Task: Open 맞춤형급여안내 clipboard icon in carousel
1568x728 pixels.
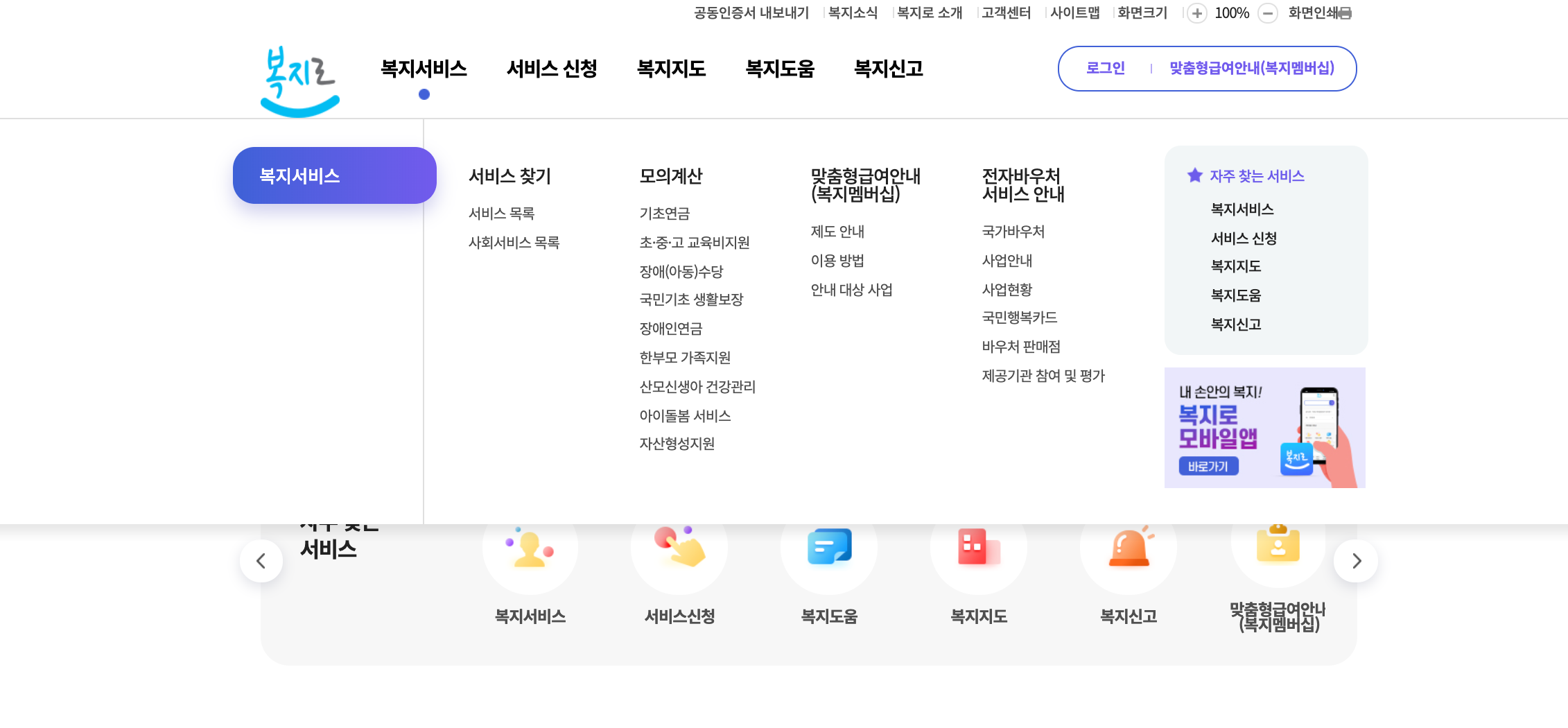Action: point(1278,548)
